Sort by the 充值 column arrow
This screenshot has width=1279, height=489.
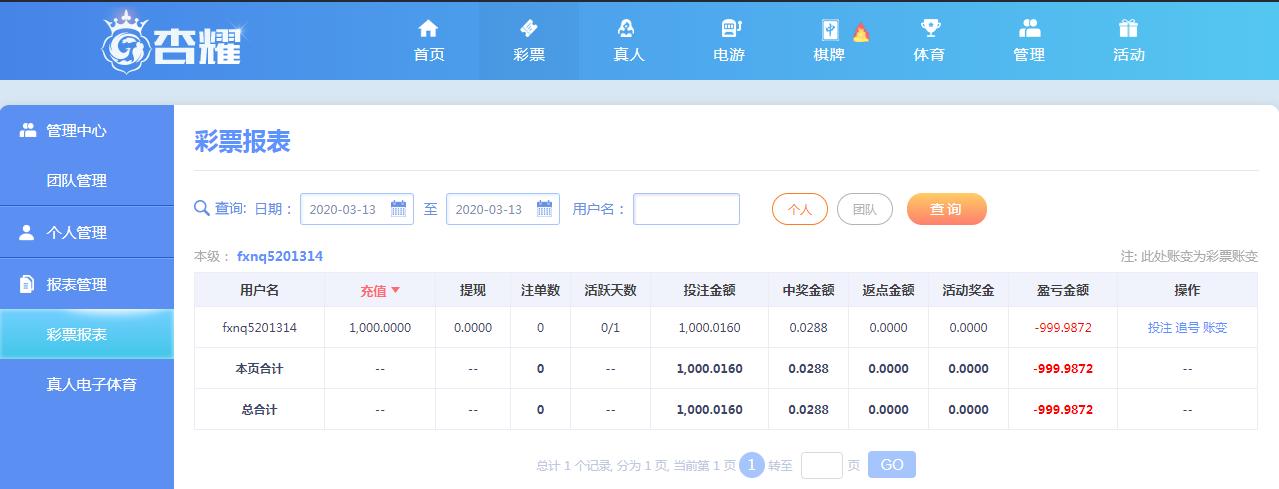pos(395,290)
